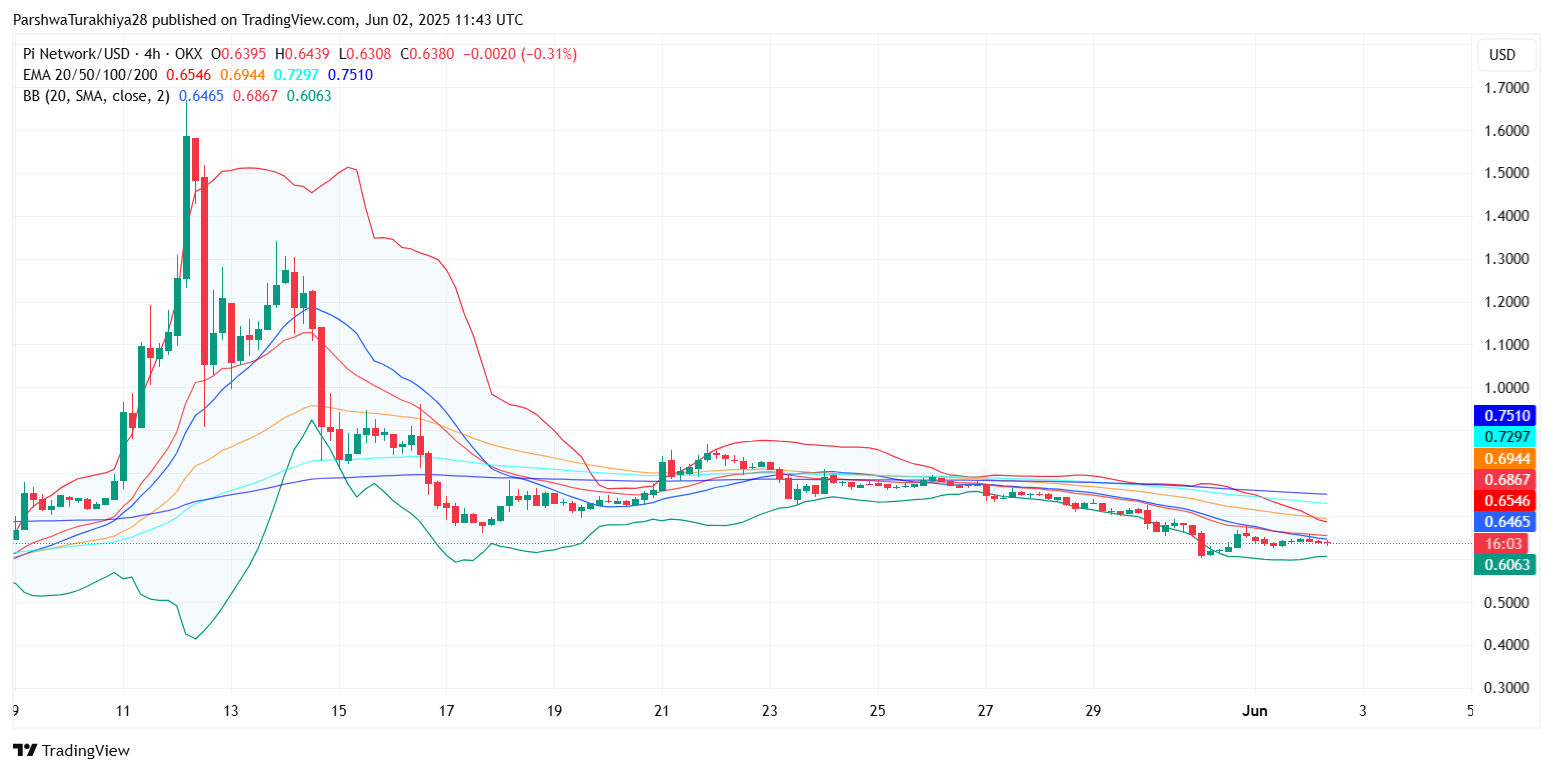Click the 21 date on the time axis

661,711
